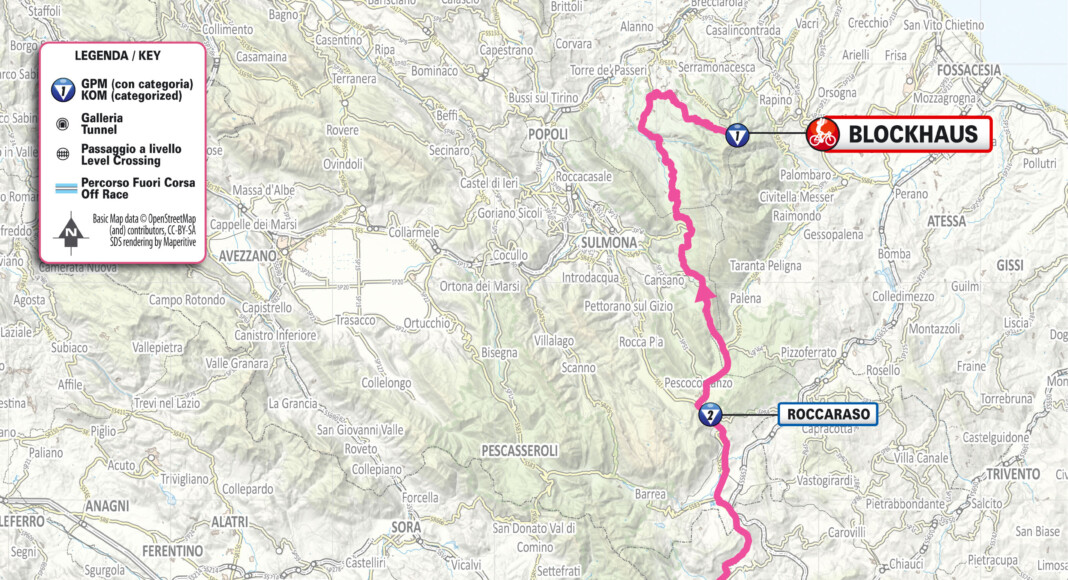The height and width of the screenshot is (580, 1068).
Task: Click the KOM icon in the legend
Action: 63,89
